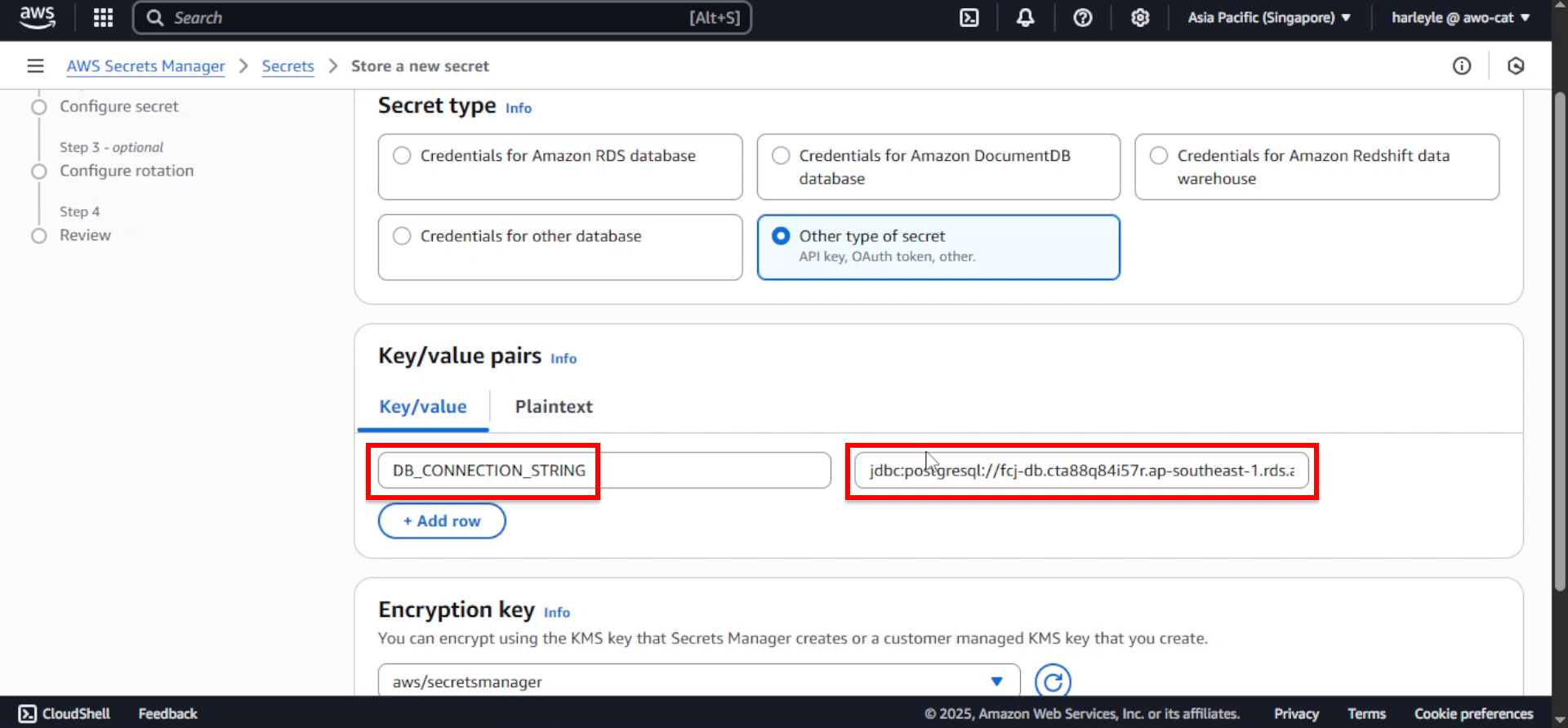Switch to the Key/value tab
This screenshot has width=1568, height=728.
(x=423, y=407)
